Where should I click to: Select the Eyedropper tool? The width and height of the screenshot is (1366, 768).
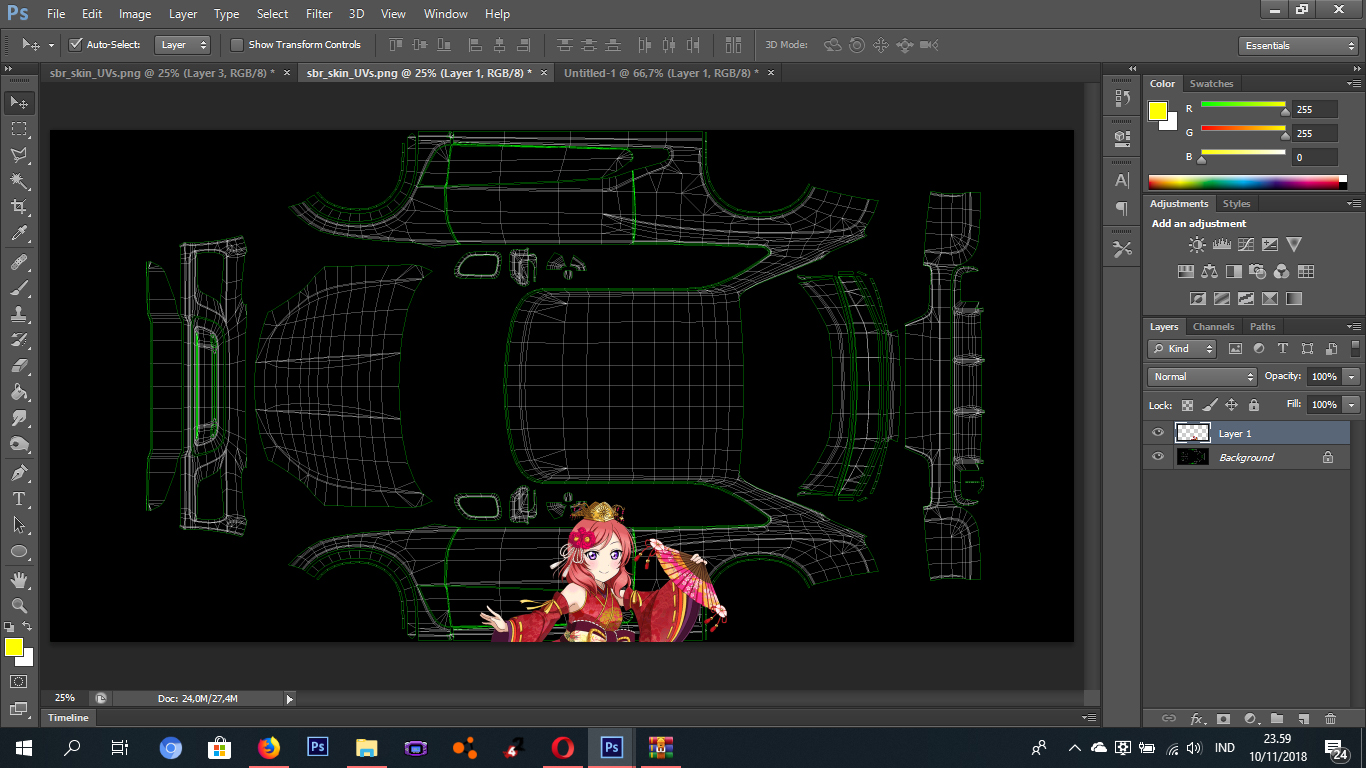19,234
